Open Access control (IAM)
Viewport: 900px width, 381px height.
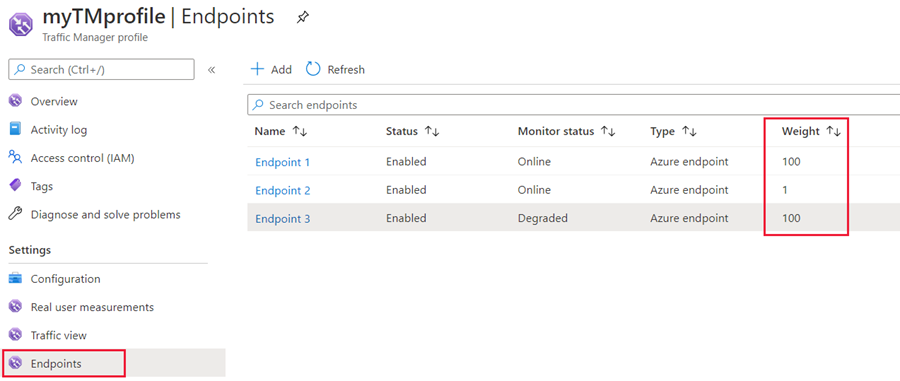(83, 158)
